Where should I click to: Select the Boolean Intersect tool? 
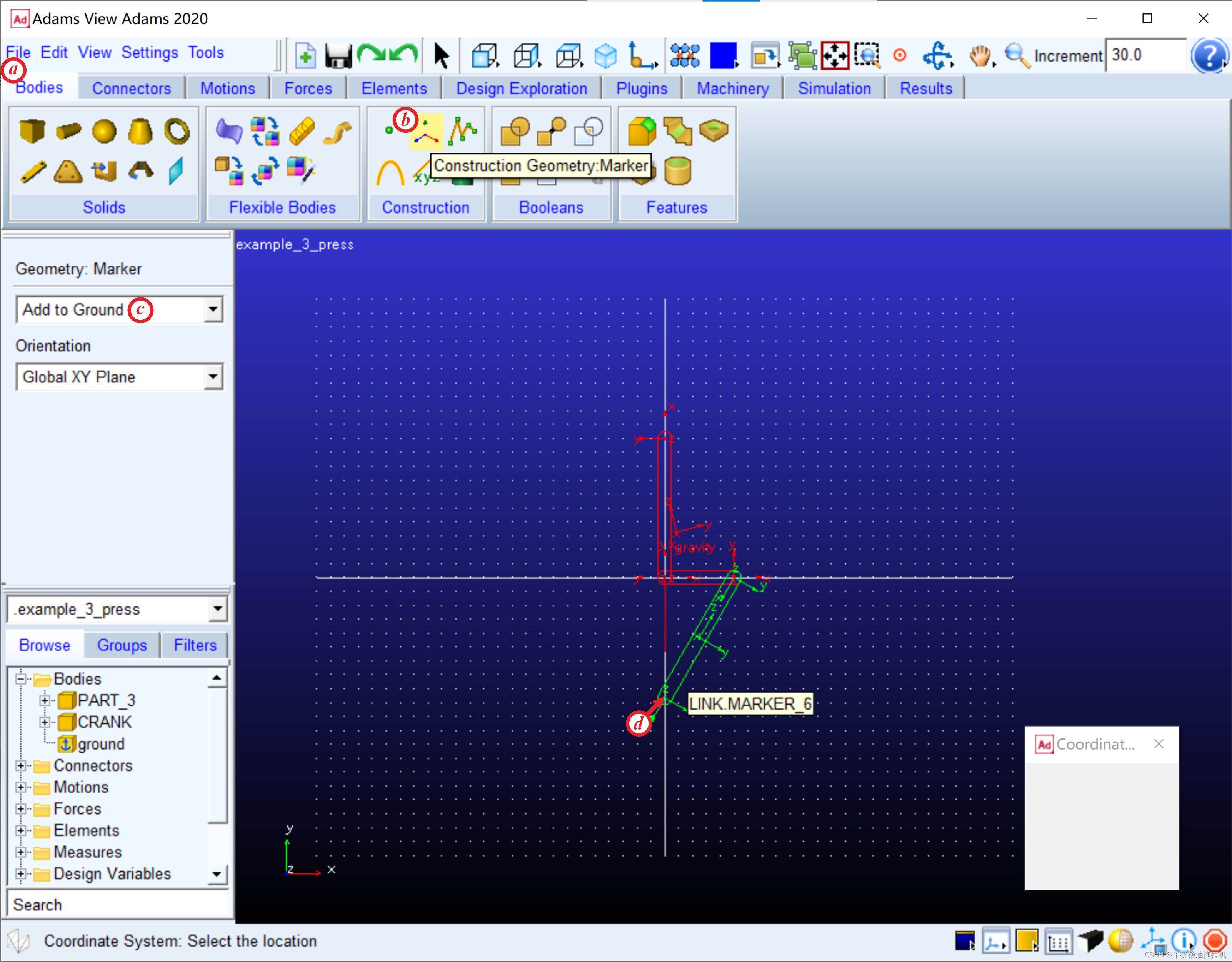pos(588,131)
